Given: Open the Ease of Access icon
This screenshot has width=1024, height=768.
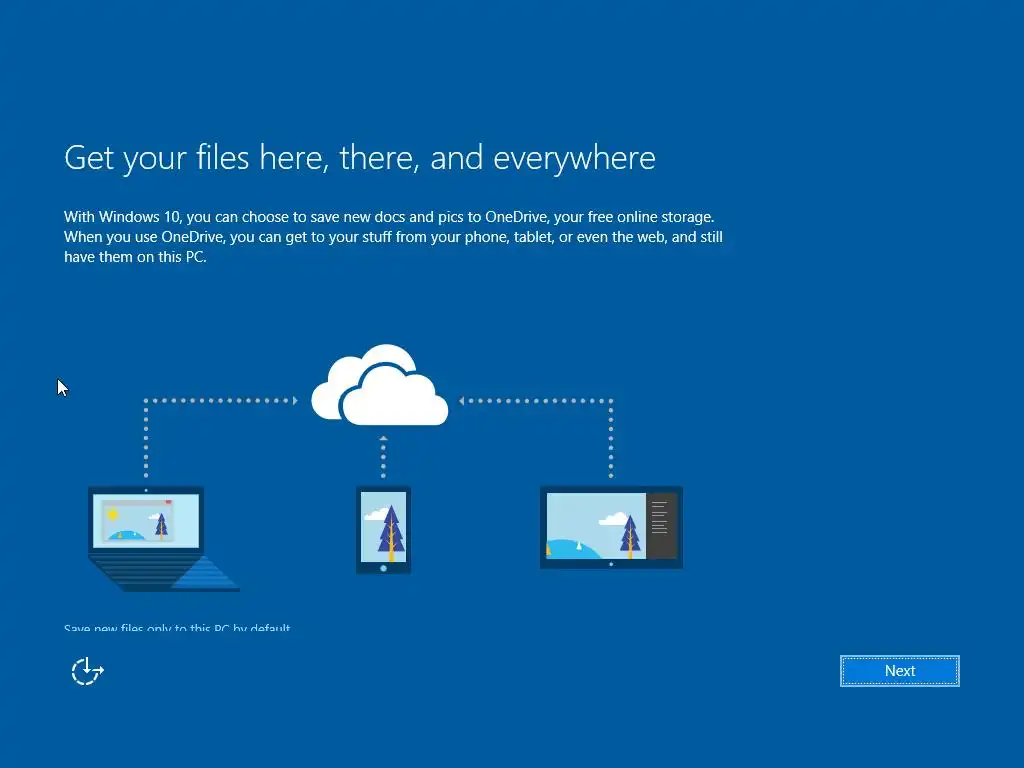Looking at the screenshot, I should (88, 671).
